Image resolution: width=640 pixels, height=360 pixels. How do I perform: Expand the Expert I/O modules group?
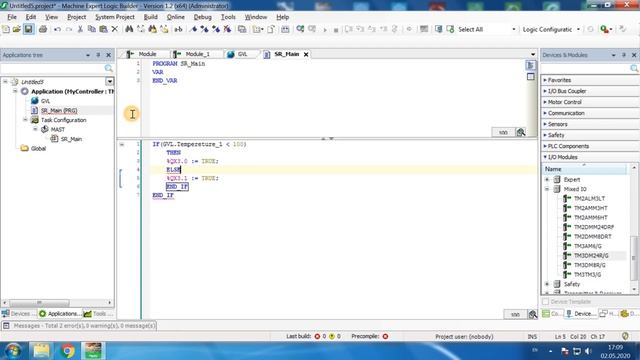tap(547, 180)
